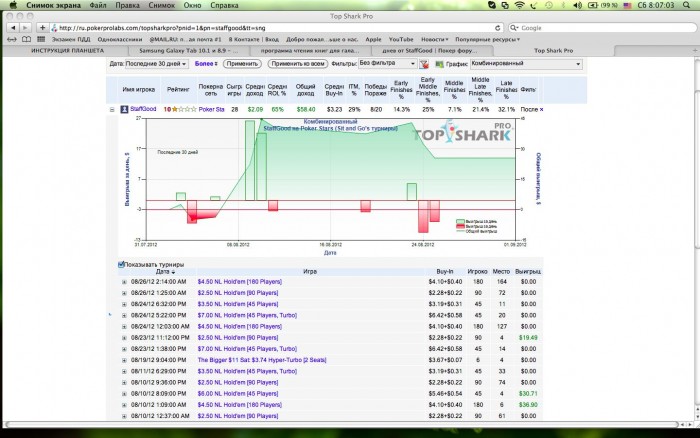Open Экзамен ПДД bookmark
700x438 pixels.
coord(71,39)
